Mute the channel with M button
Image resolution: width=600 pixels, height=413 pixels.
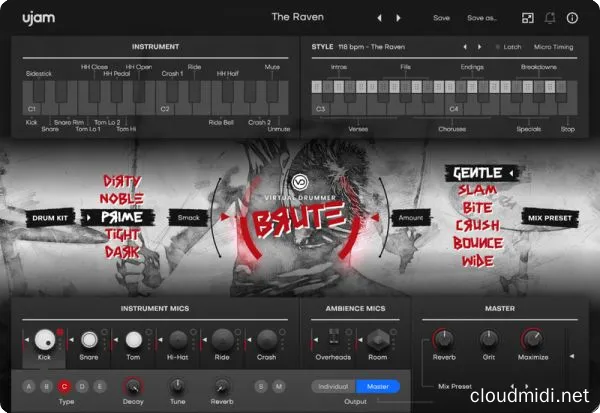pyautogui.click(x=279, y=387)
